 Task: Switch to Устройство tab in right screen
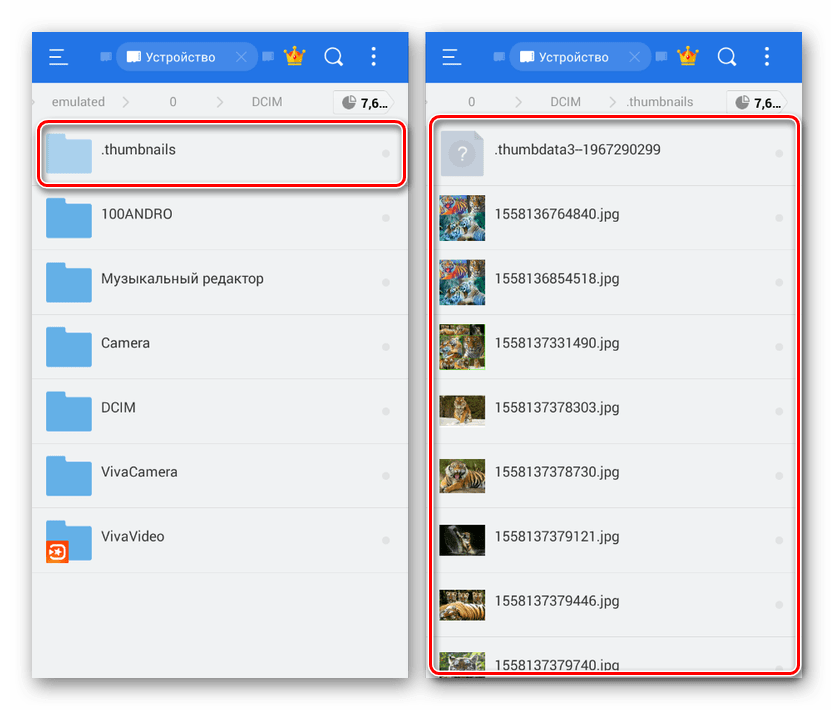[x=573, y=57]
